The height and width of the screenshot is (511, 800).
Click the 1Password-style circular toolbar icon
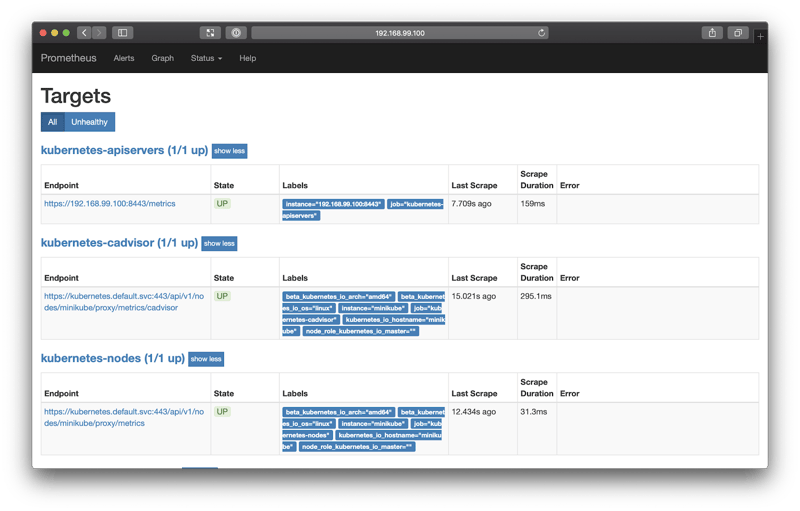coord(236,33)
